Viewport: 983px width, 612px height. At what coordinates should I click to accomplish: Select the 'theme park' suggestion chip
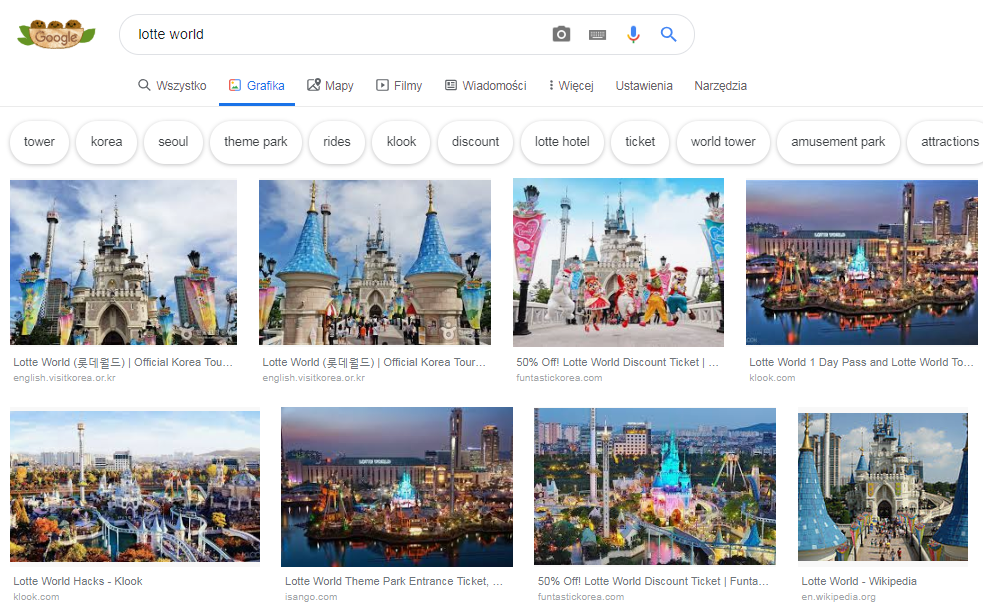[x=256, y=142]
